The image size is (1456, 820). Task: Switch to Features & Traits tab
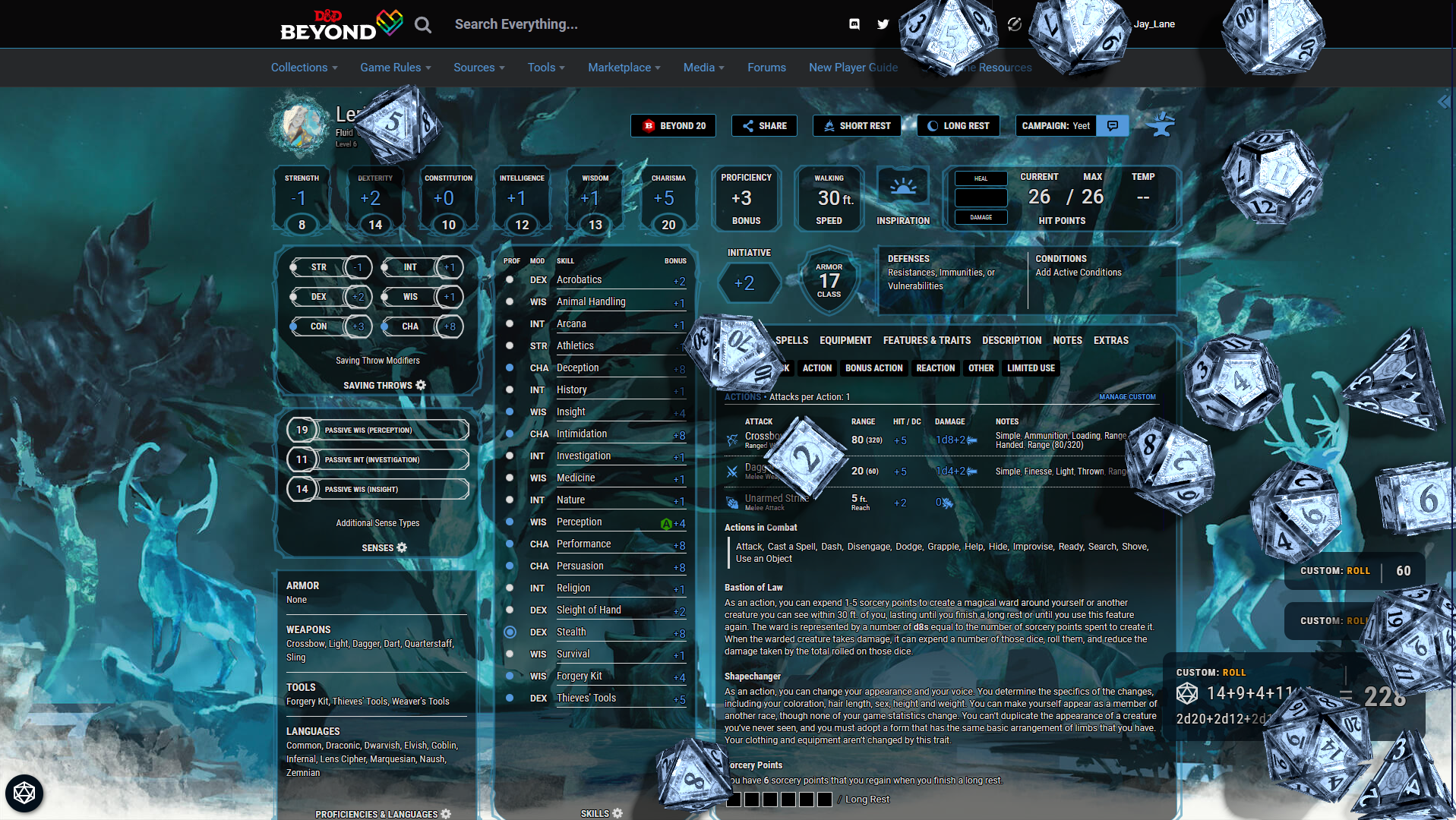pyautogui.click(x=927, y=341)
